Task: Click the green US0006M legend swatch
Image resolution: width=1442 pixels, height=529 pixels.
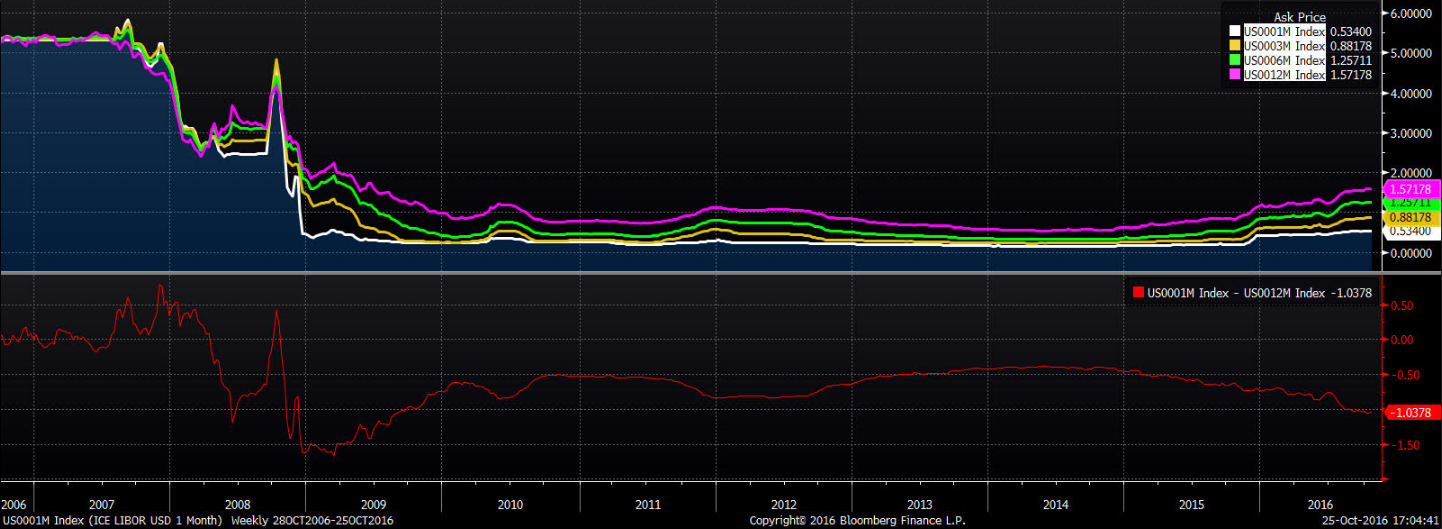Action: (x=1235, y=60)
